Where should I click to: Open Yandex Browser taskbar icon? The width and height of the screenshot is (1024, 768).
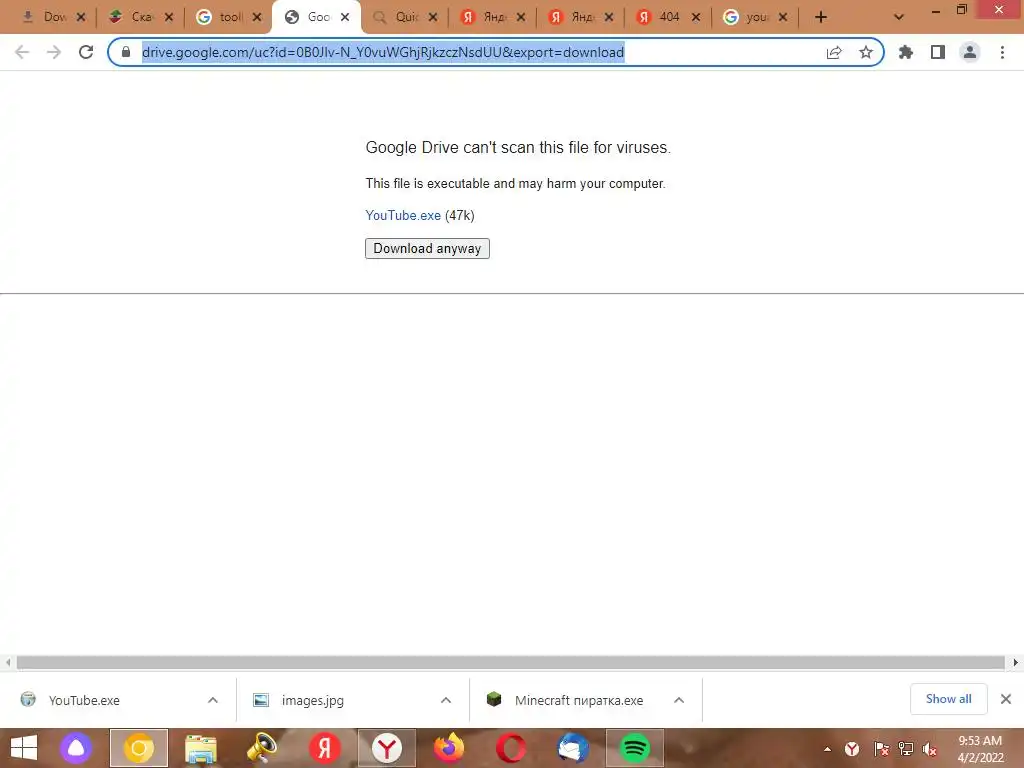pos(387,748)
